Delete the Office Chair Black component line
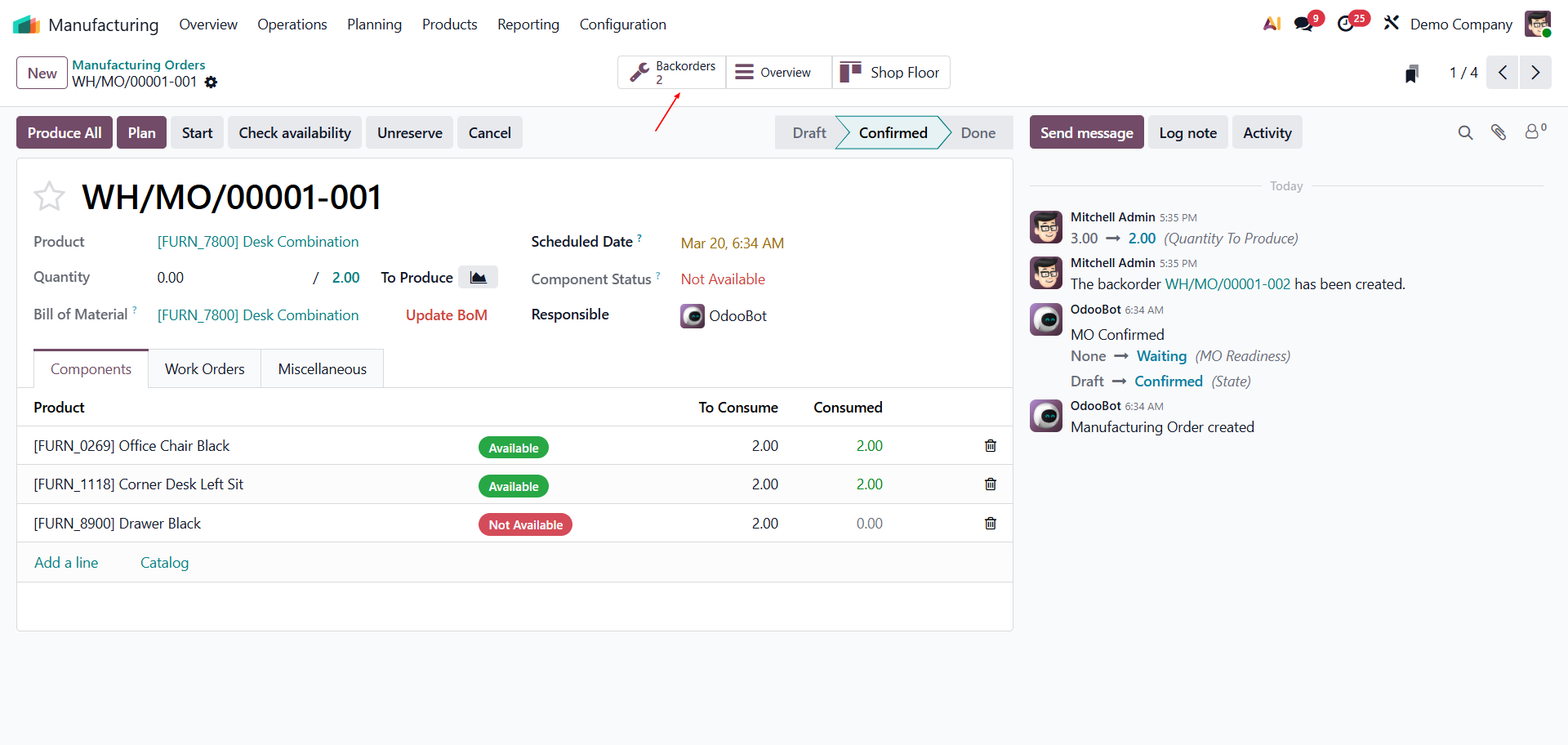Image resolution: width=1568 pixels, height=745 pixels. click(990, 446)
